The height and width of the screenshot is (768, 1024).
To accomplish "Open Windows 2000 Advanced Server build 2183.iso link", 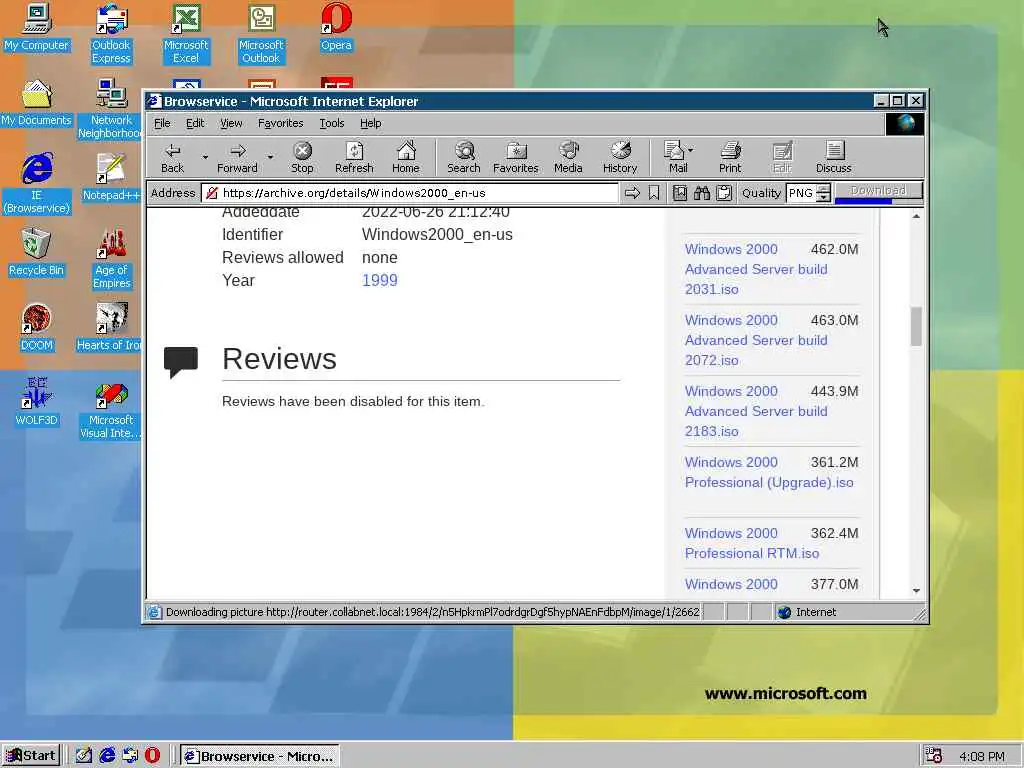I will tap(756, 411).
